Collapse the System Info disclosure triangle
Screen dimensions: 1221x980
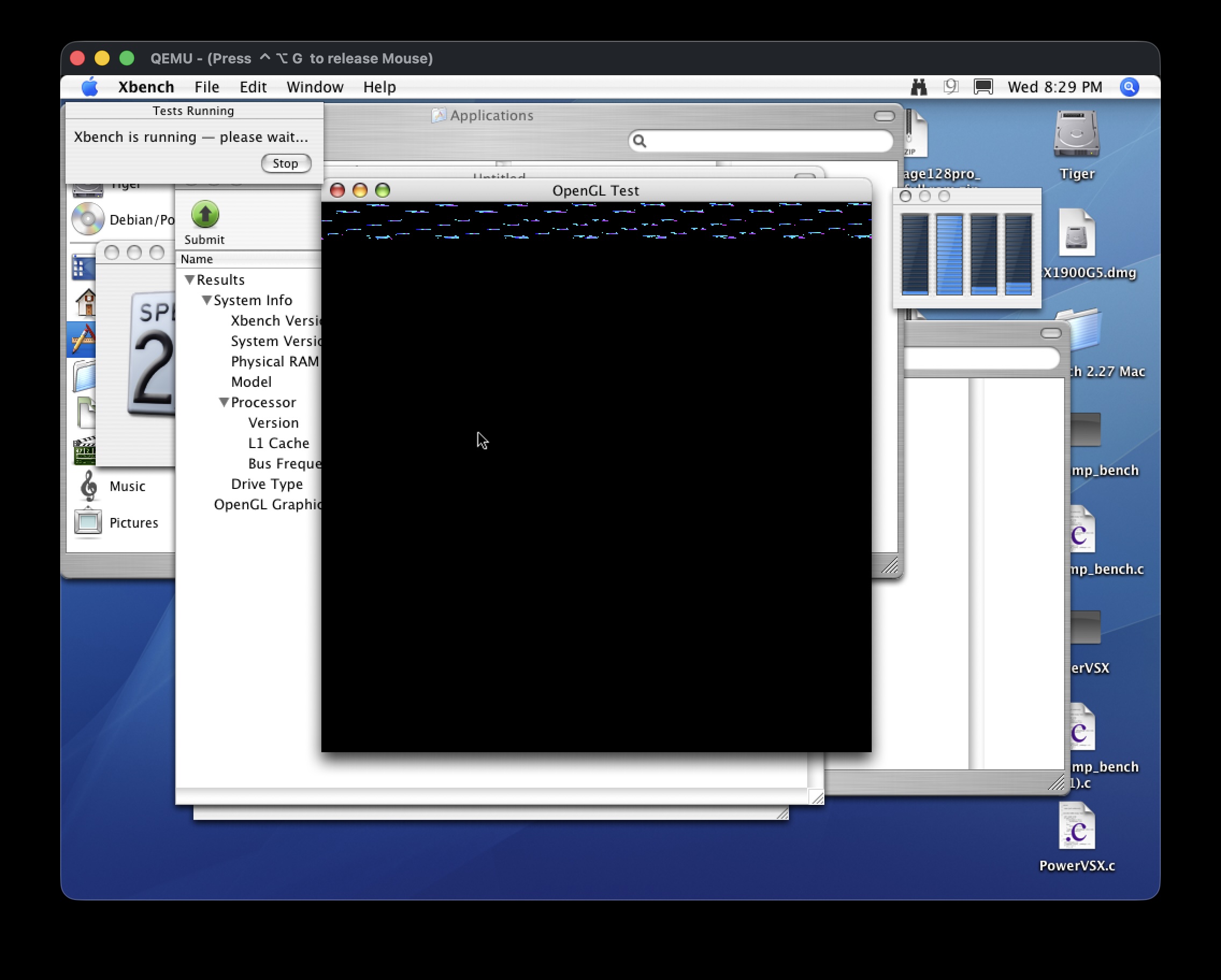point(207,299)
